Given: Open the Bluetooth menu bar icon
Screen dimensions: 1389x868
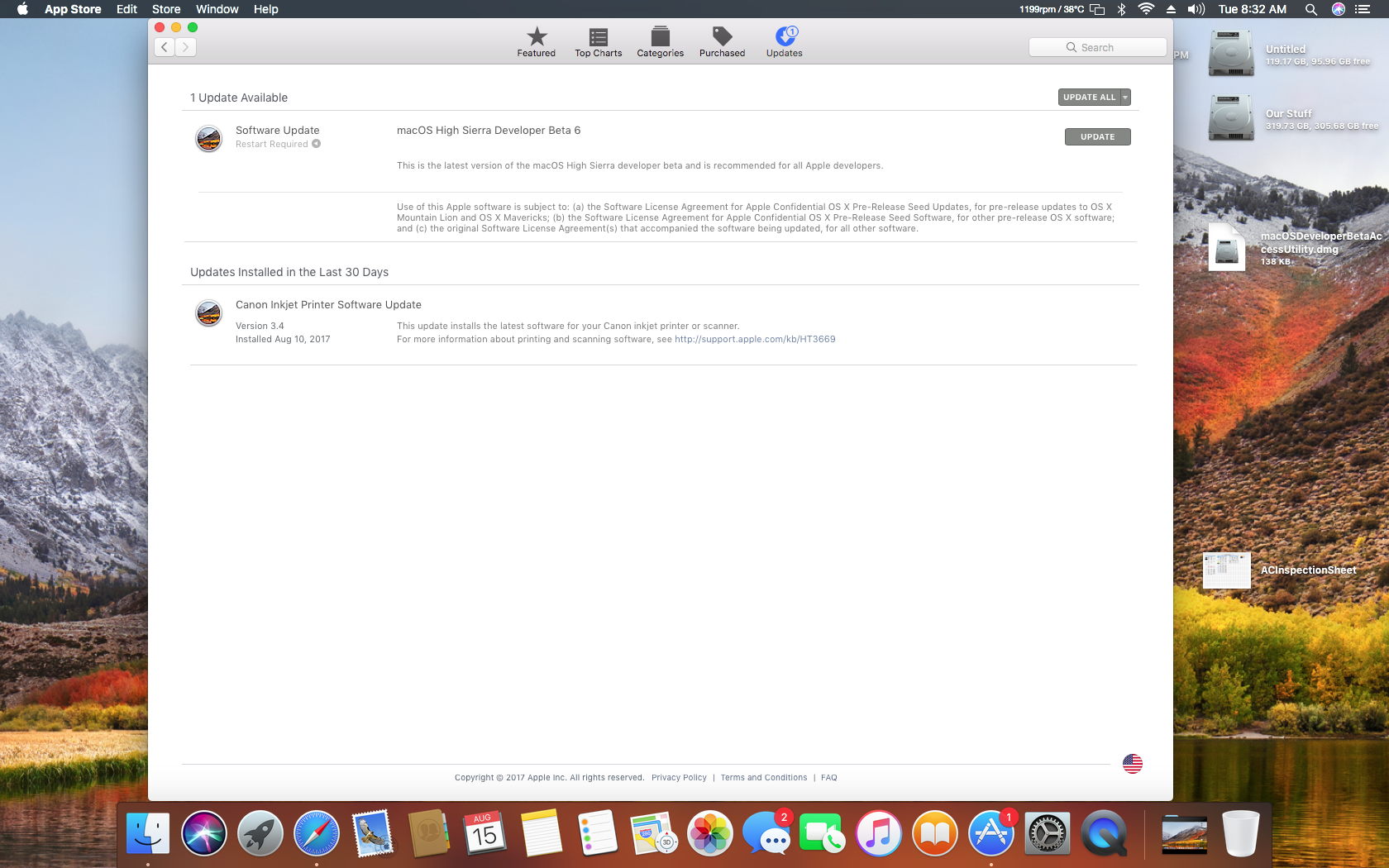Looking at the screenshot, I should pyautogui.click(x=1122, y=9).
